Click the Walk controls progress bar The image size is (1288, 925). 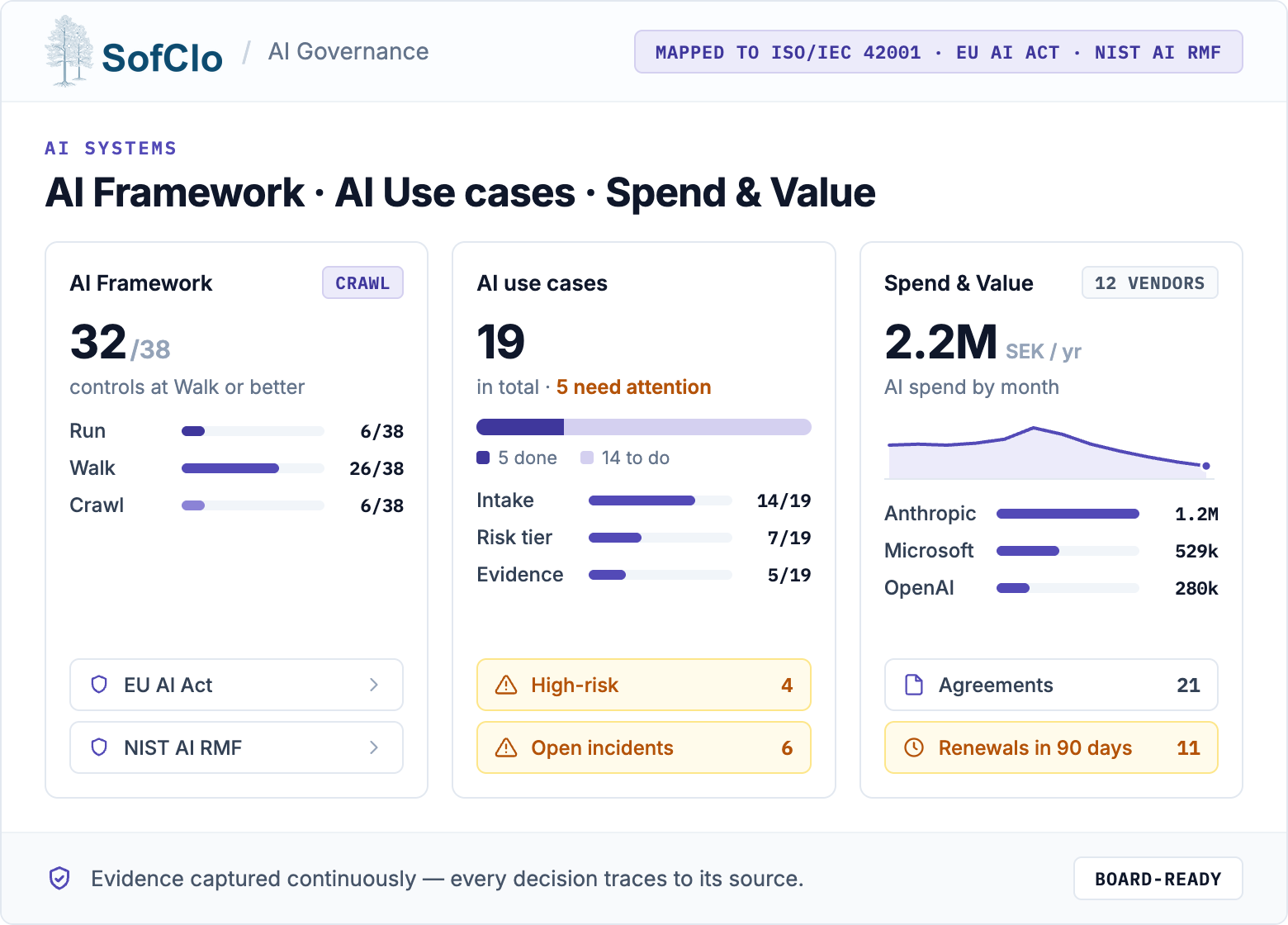tap(253, 468)
